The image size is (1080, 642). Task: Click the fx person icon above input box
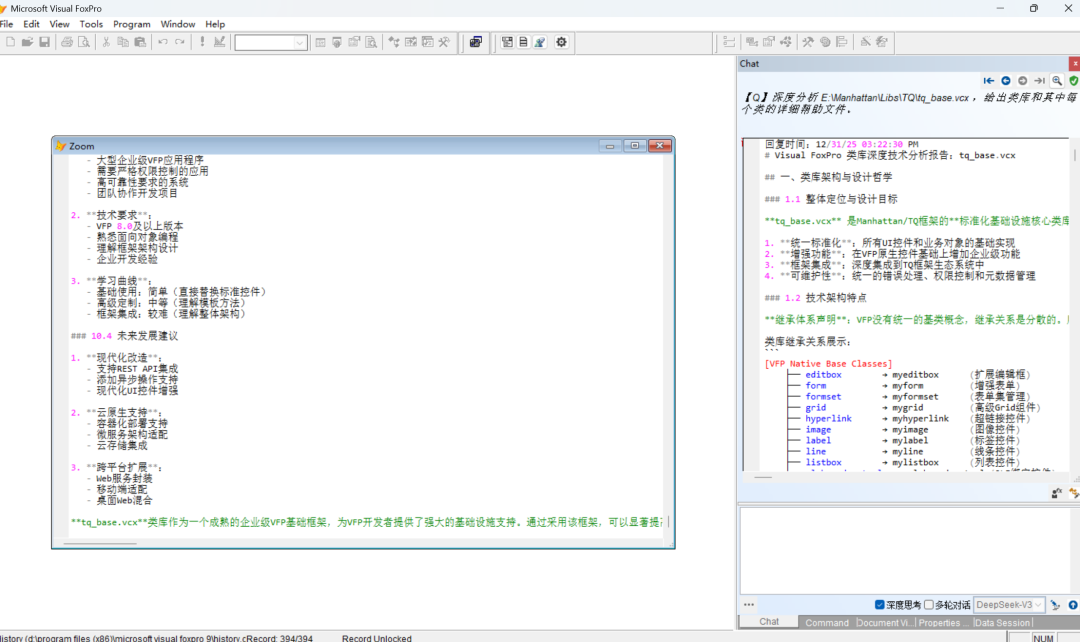pos(1057,493)
